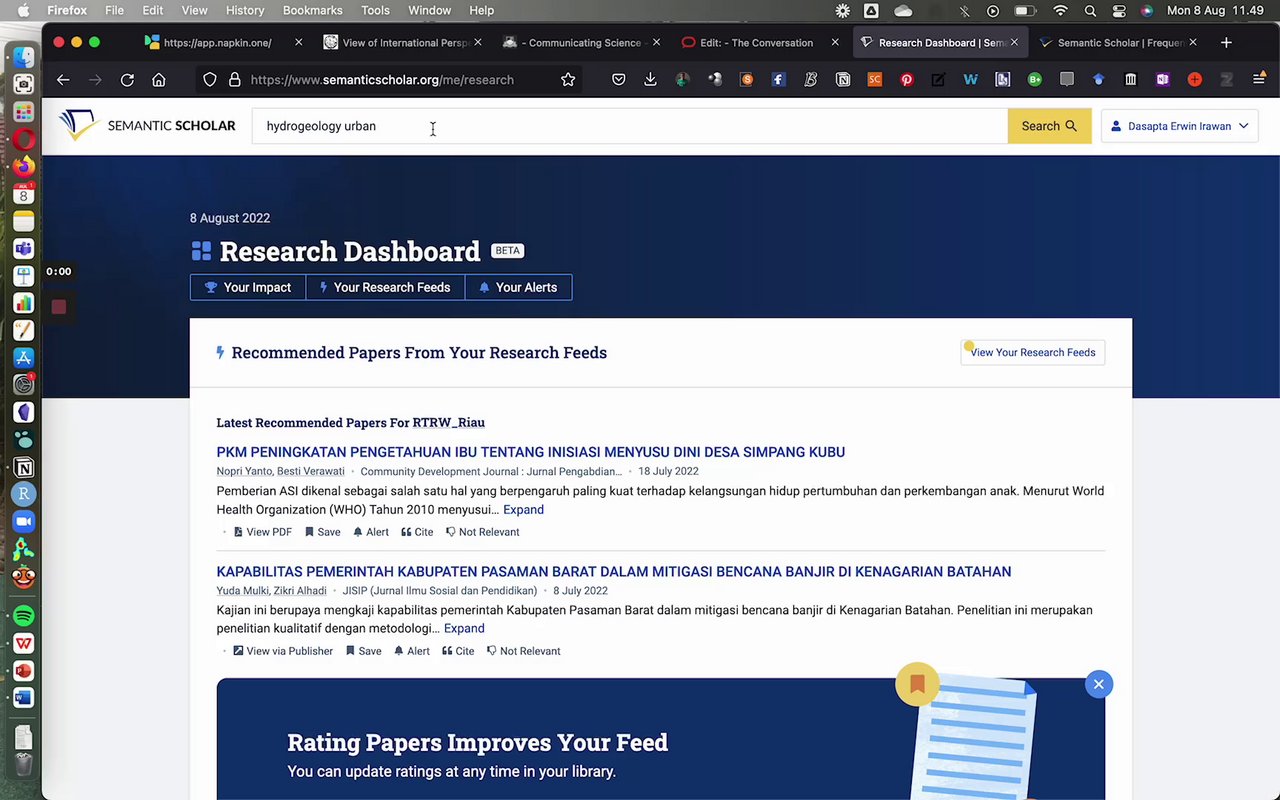1280x800 pixels.
Task: Switch to the 'View of International Persp' tab
Action: tap(404, 43)
